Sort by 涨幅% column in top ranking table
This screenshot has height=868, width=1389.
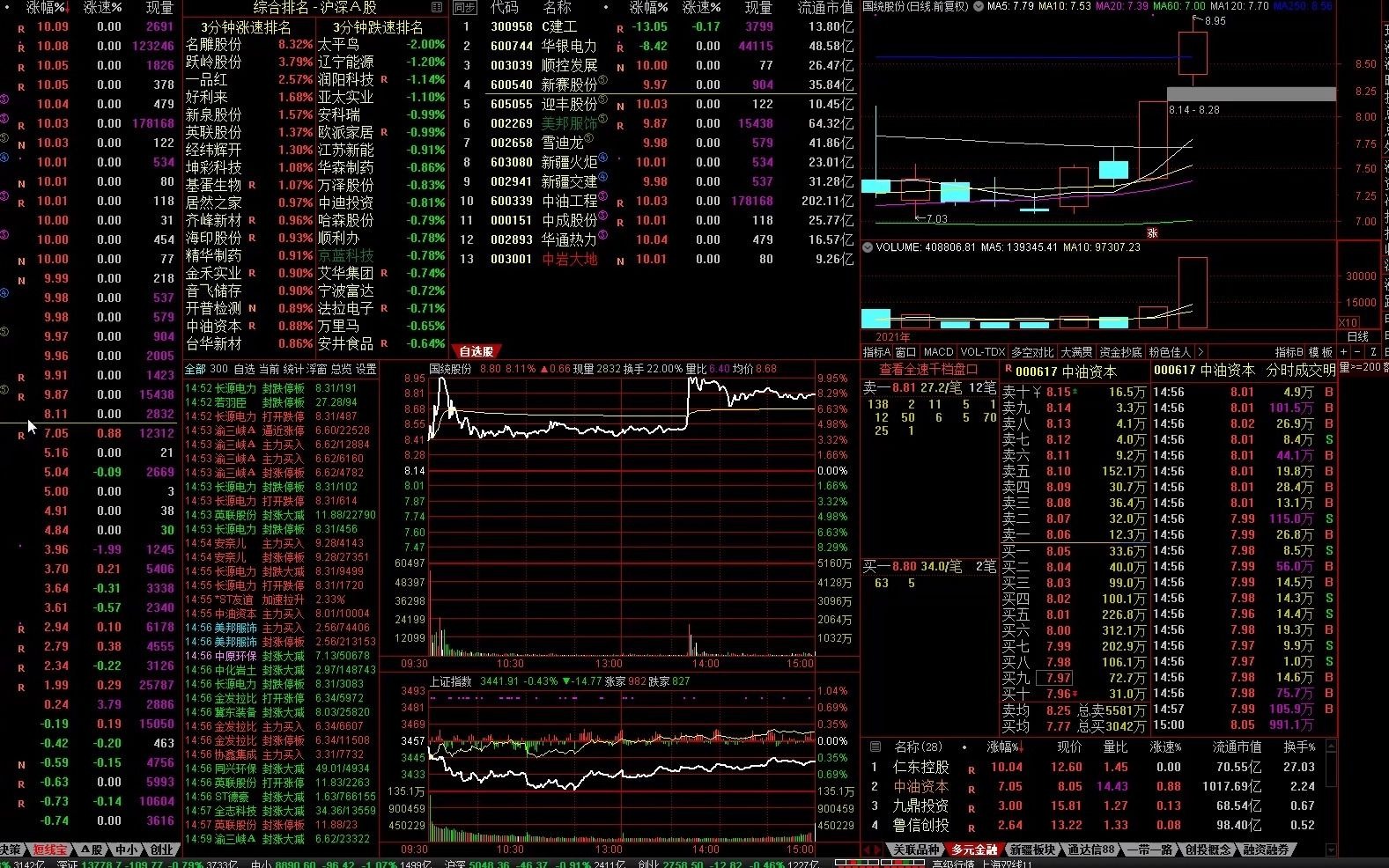click(649, 7)
